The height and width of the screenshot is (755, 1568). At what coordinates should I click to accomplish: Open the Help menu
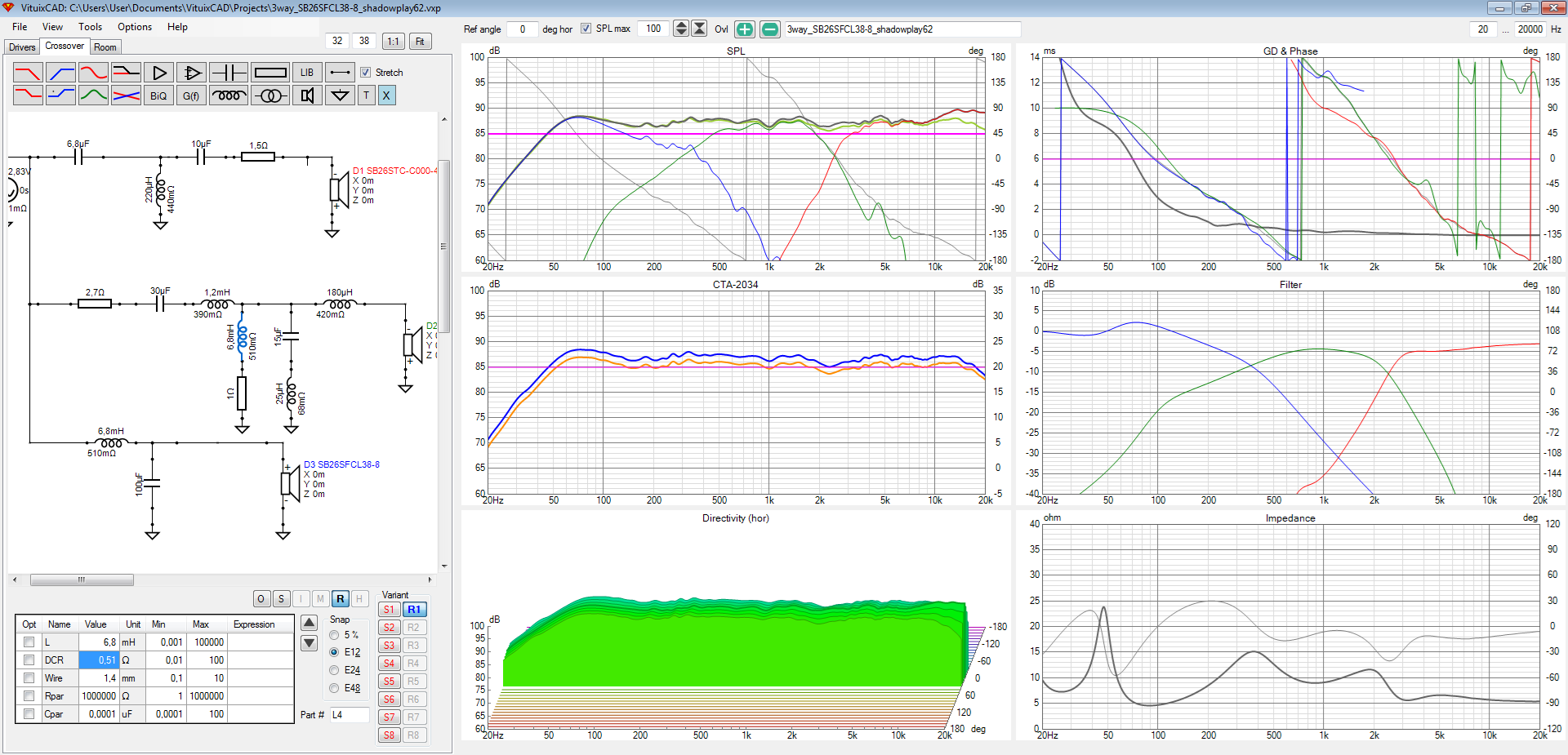pyautogui.click(x=177, y=27)
